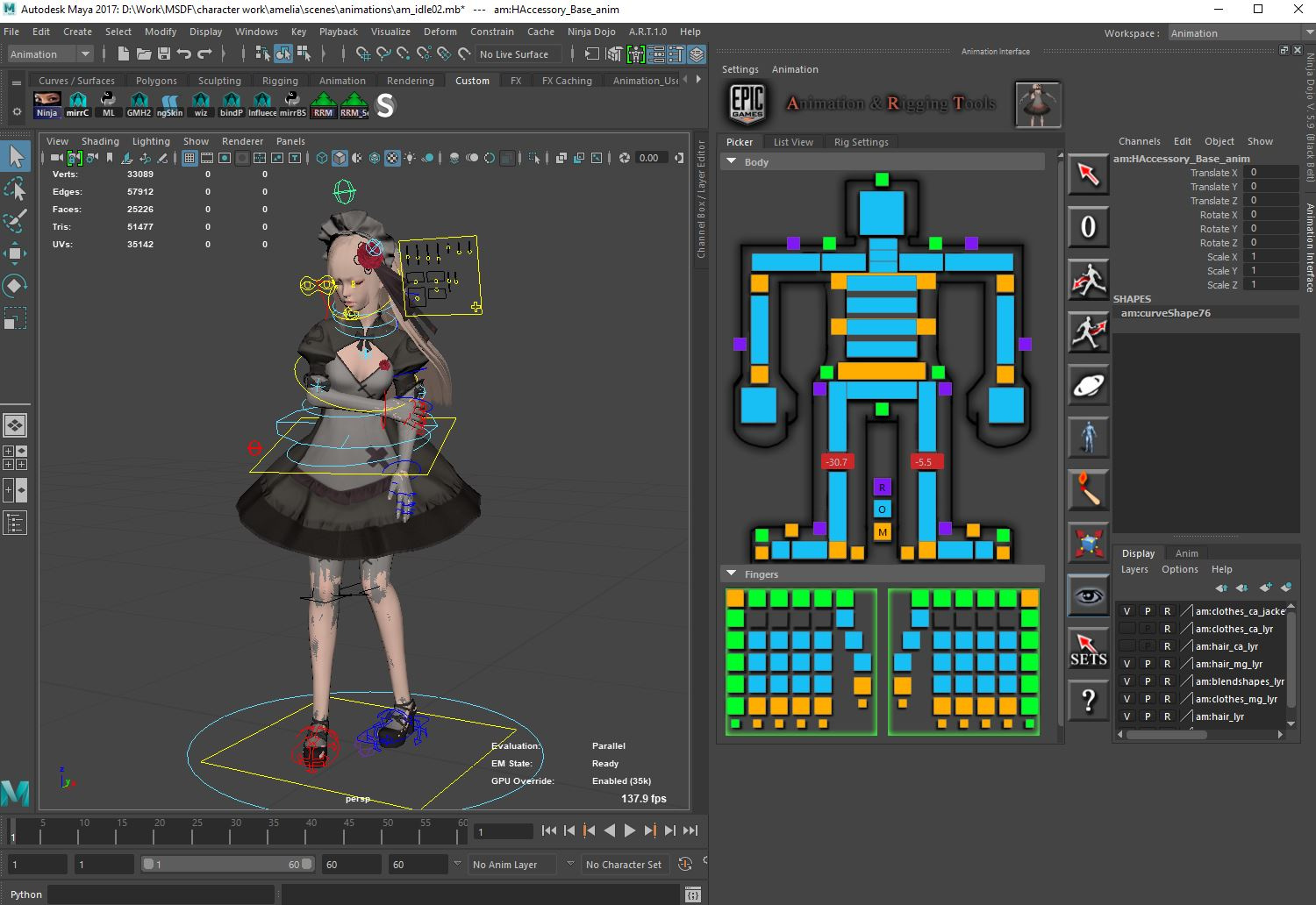The height and width of the screenshot is (905, 1316).
Task: Open the Deform menu
Action: coord(440,32)
